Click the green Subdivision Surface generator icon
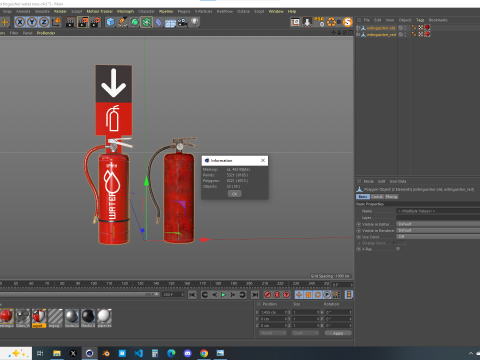This screenshot has width=480, height=360. tap(134, 22)
